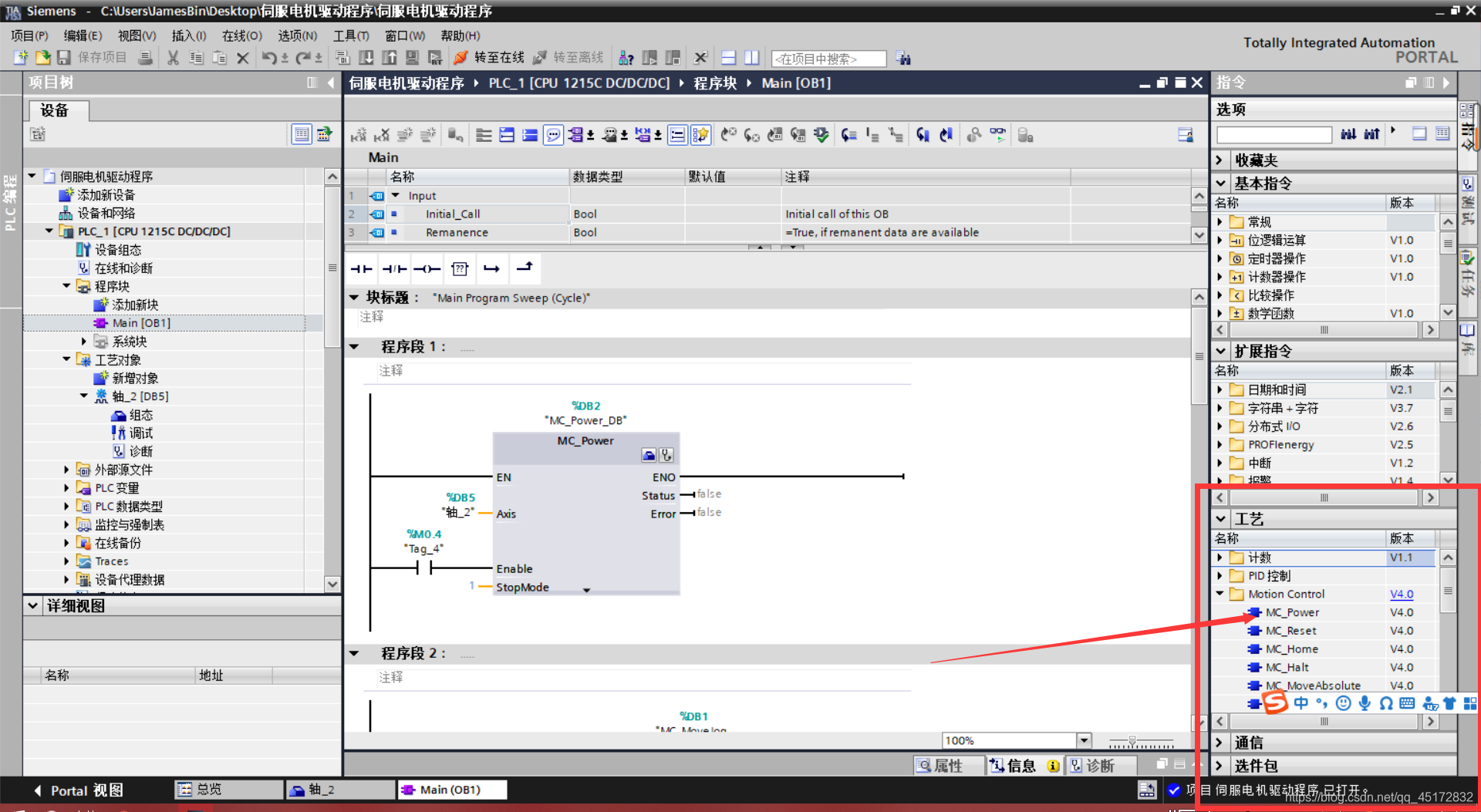Insert normally closed contact from favorites
This screenshot has width=1481, height=812.
394,268
